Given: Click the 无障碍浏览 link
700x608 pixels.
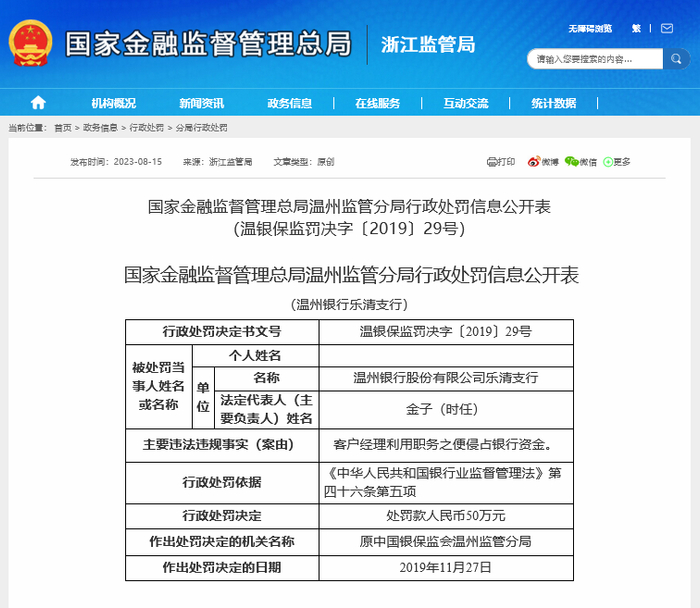Looking at the screenshot, I should 590,29.
